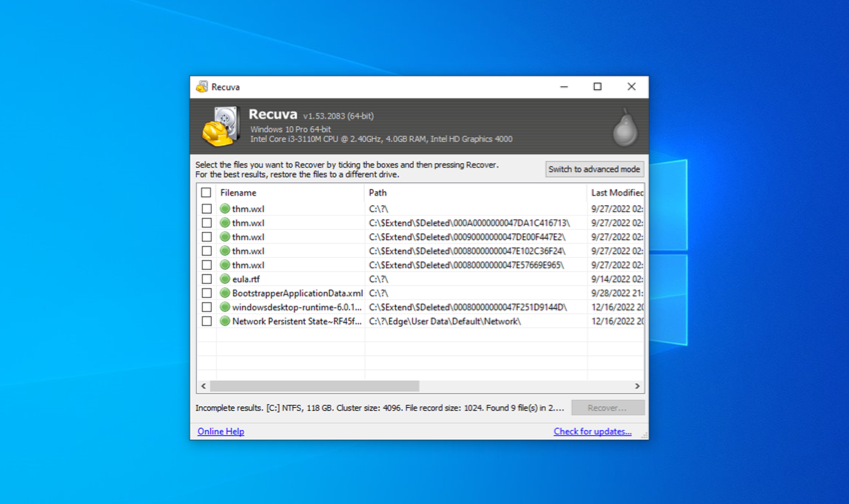Click the Recuva title bar app icon
The height and width of the screenshot is (504, 849).
[202, 87]
